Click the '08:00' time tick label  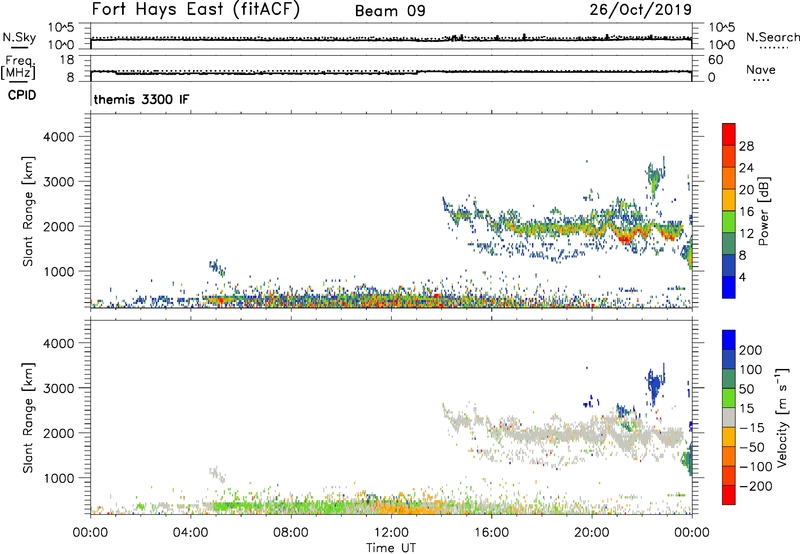(291, 533)
